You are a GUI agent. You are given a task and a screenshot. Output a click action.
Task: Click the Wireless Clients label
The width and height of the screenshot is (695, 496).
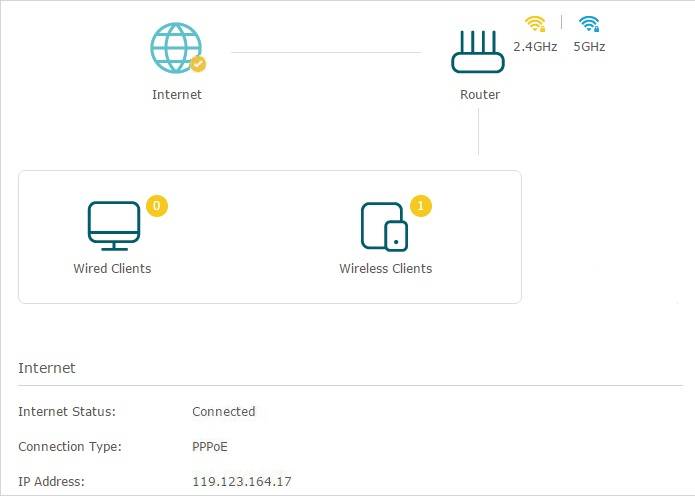[x=385, y=268]
